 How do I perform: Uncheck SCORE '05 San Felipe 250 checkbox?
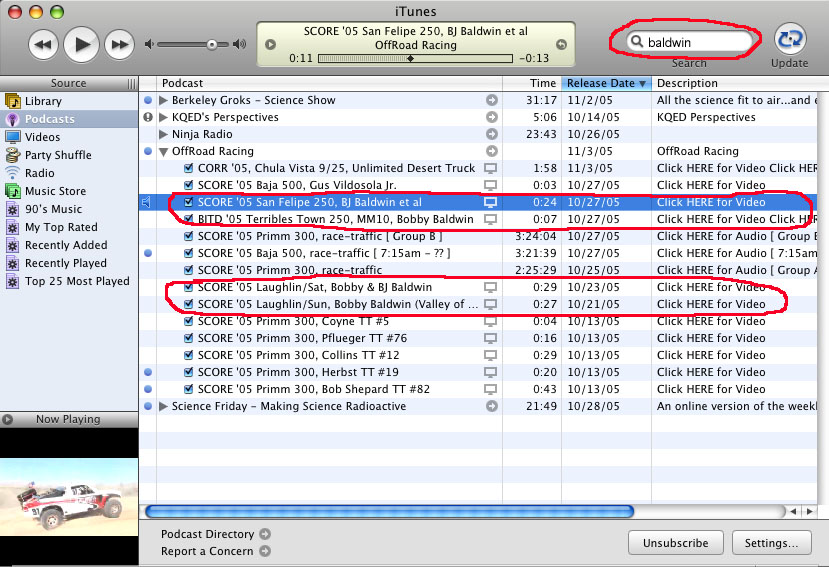188,202
